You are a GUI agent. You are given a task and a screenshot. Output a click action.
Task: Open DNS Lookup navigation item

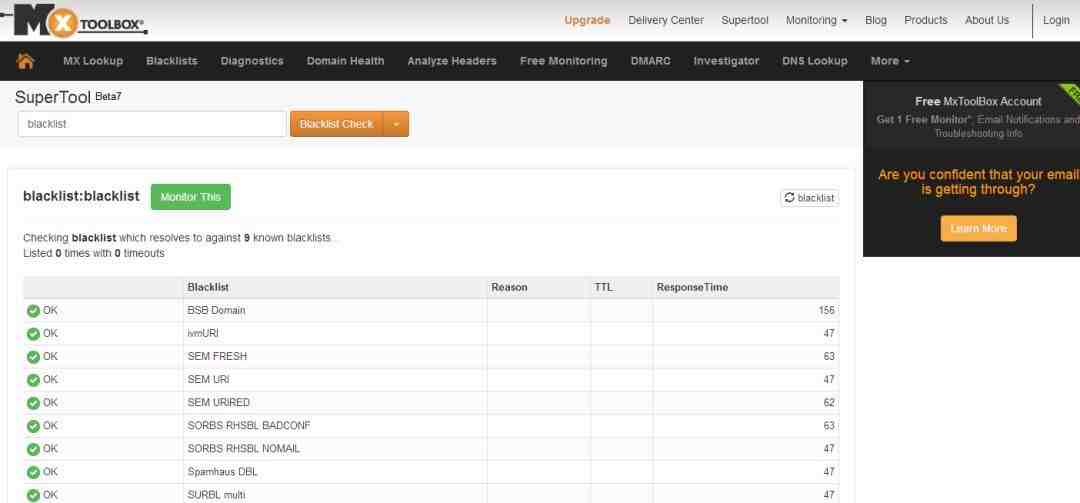click(x=815, y=61)
